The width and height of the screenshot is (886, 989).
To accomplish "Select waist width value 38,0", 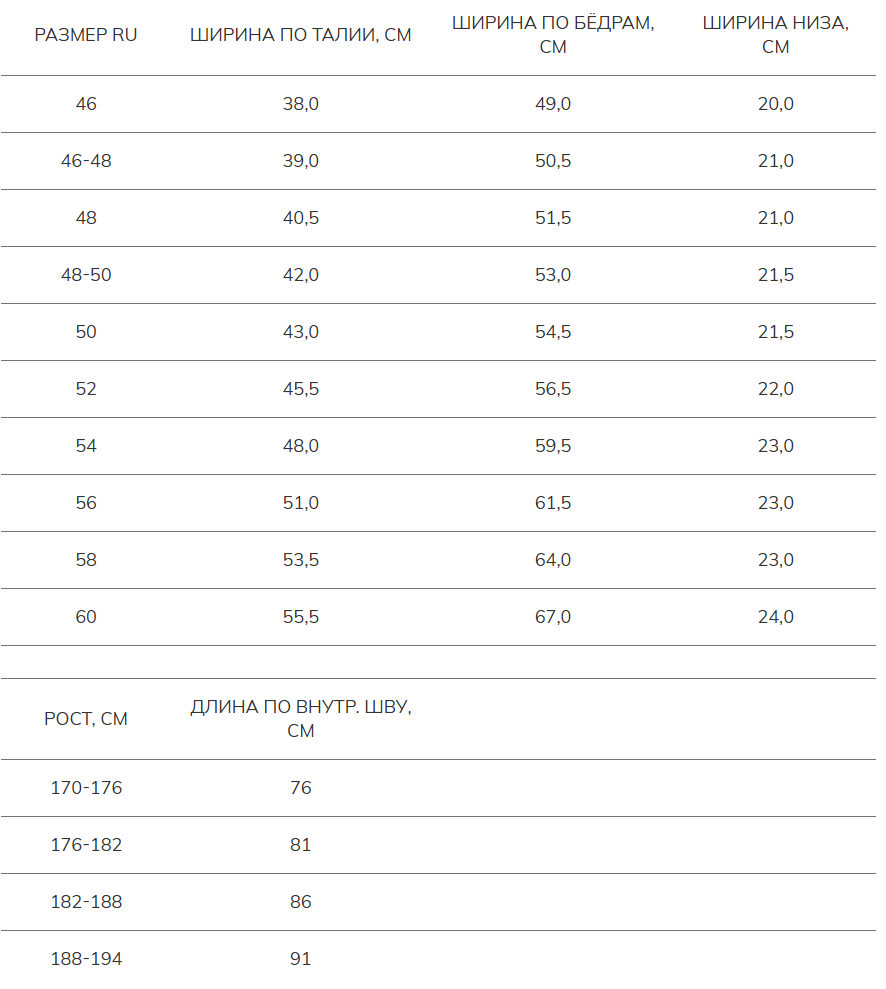I will click(x=301, y=104).
